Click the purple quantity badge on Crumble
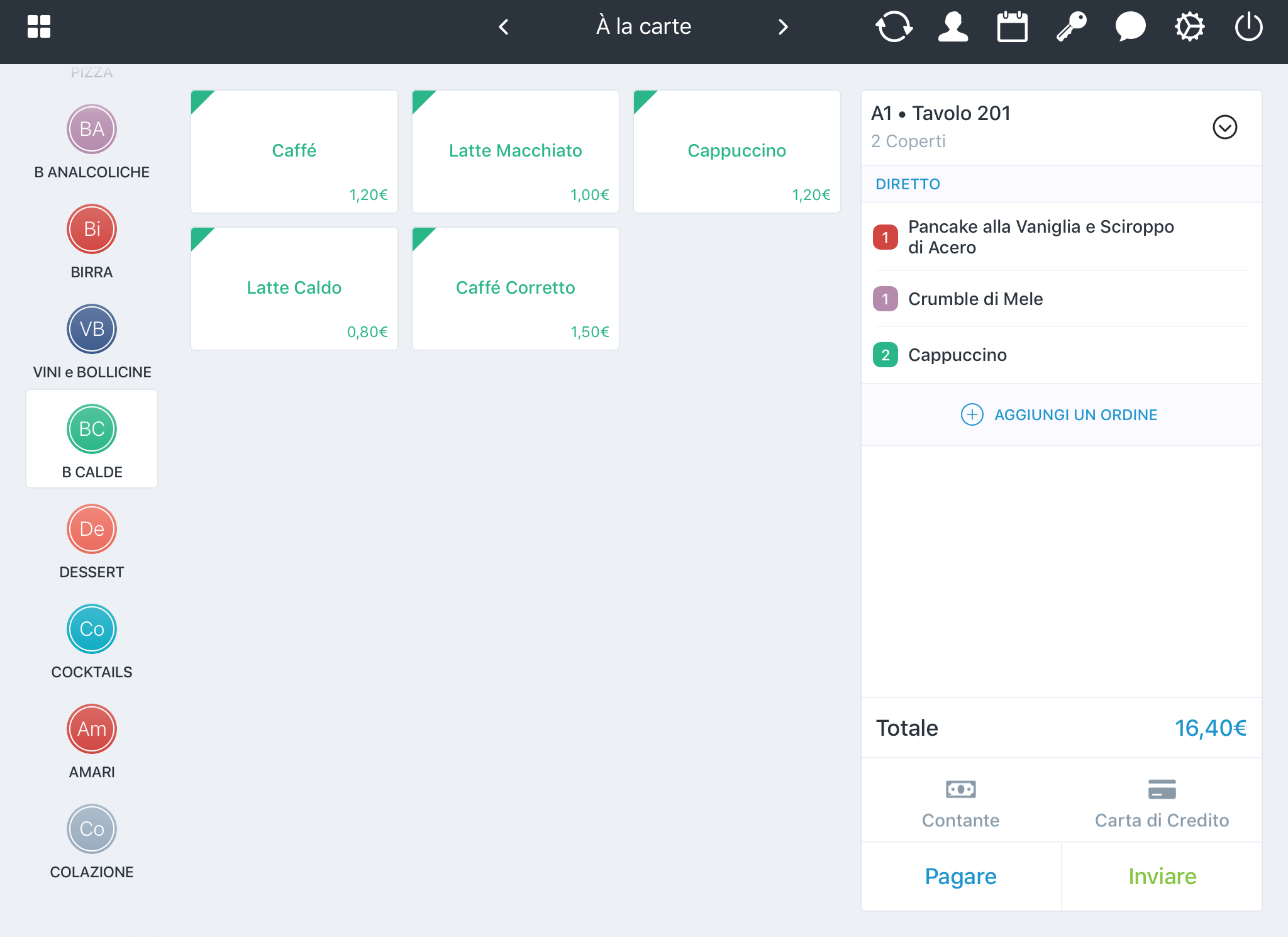1288x937 pixels. coord(885,299)
